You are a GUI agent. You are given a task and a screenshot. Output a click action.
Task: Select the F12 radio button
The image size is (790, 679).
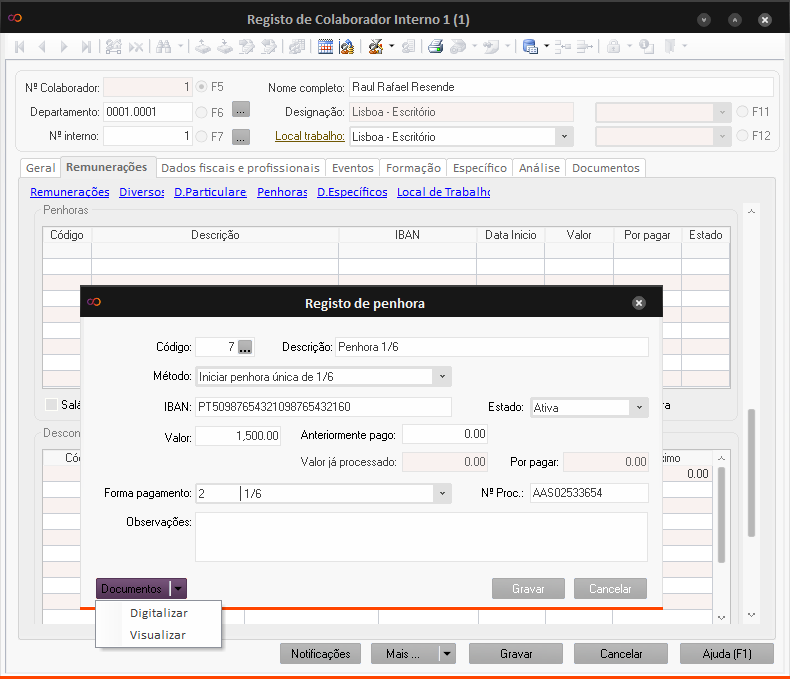pos(743,136)
